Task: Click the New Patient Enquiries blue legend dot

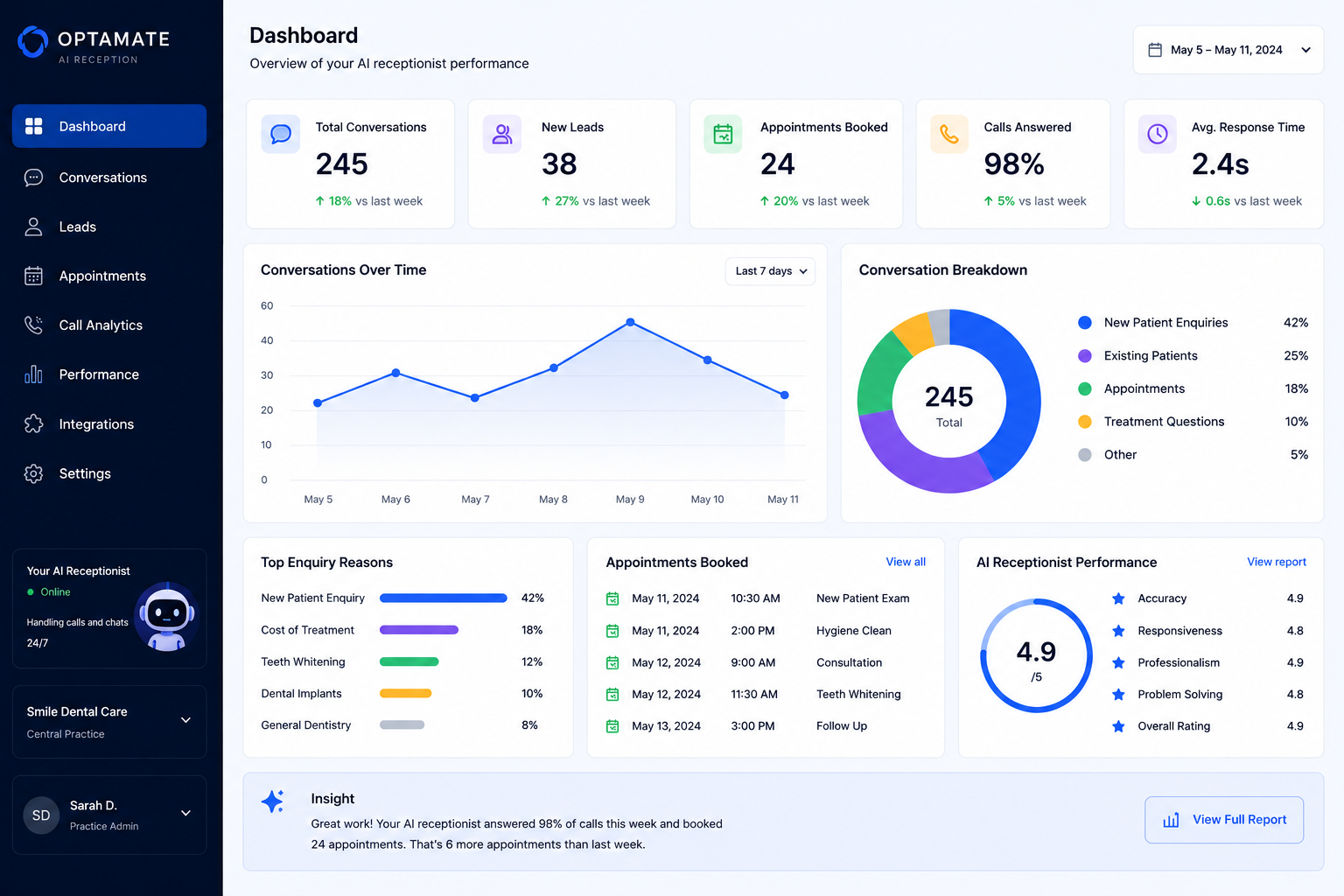Action: (1085, 323)
